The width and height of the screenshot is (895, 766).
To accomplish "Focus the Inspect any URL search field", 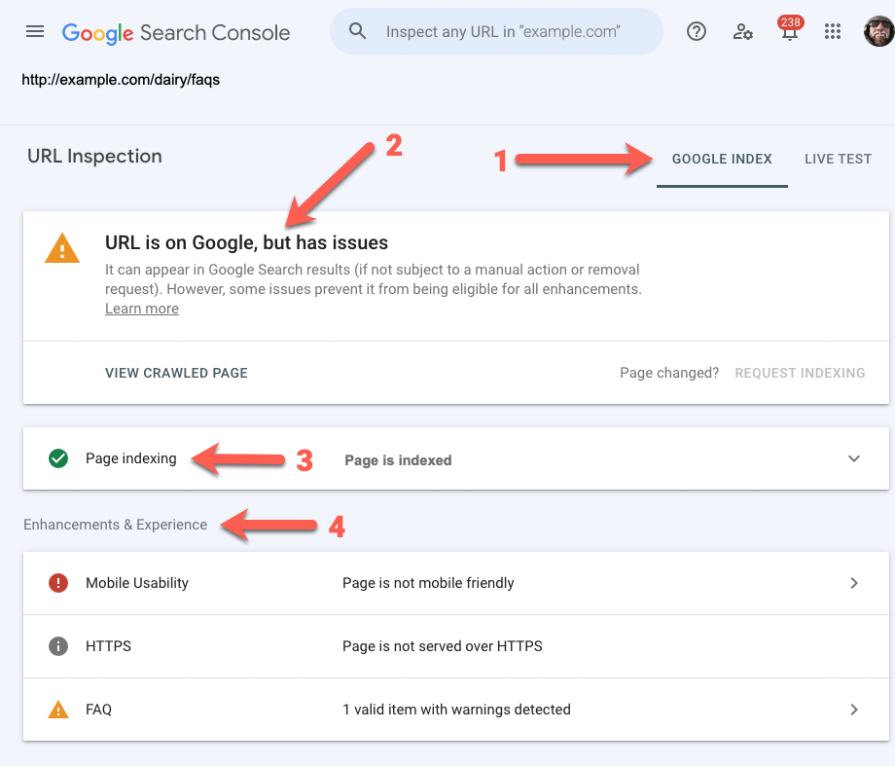I will [x=502, y=31].
